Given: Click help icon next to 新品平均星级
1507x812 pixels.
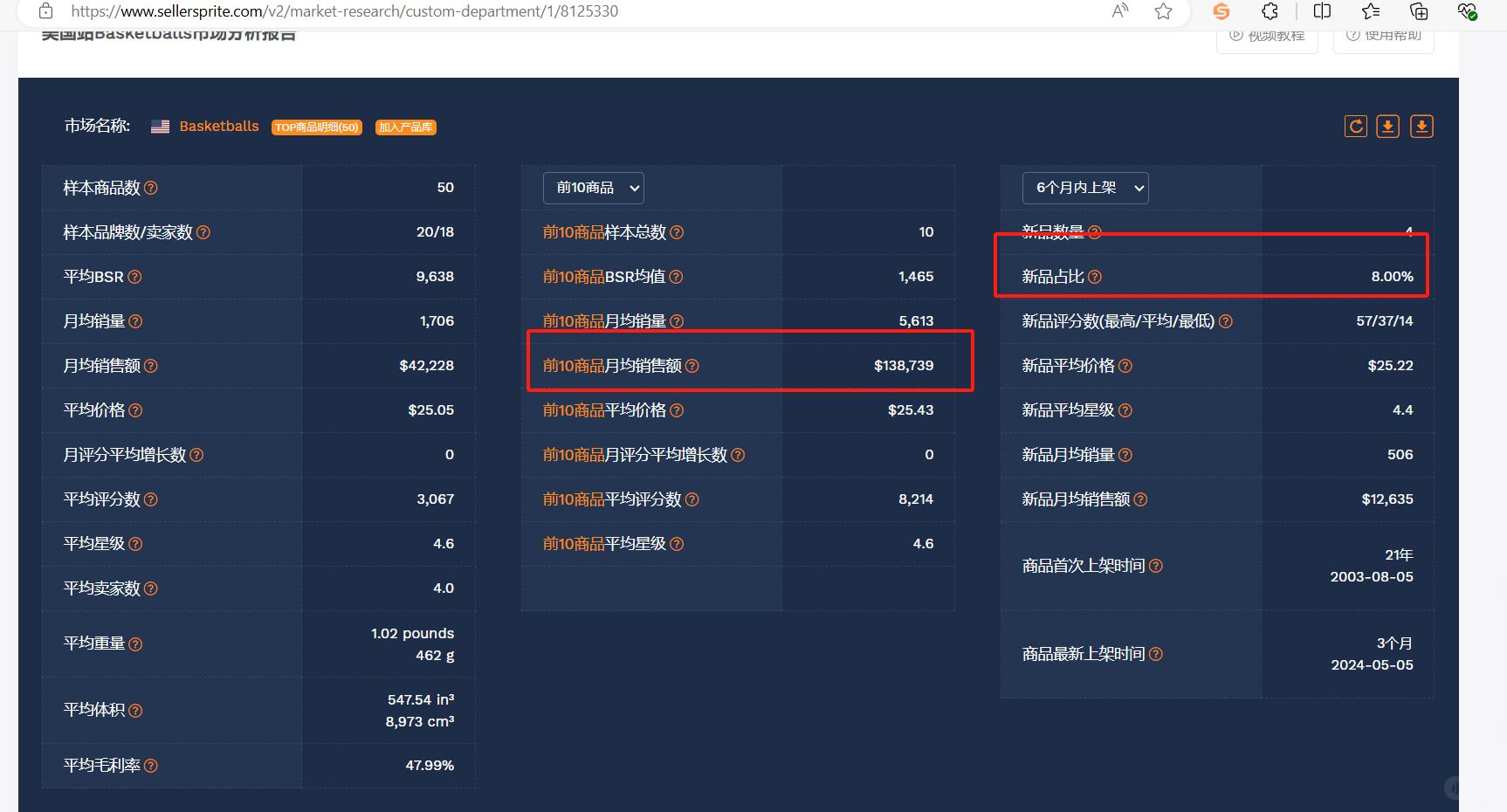Looking at the screenshot, I should coord(1125,410).
